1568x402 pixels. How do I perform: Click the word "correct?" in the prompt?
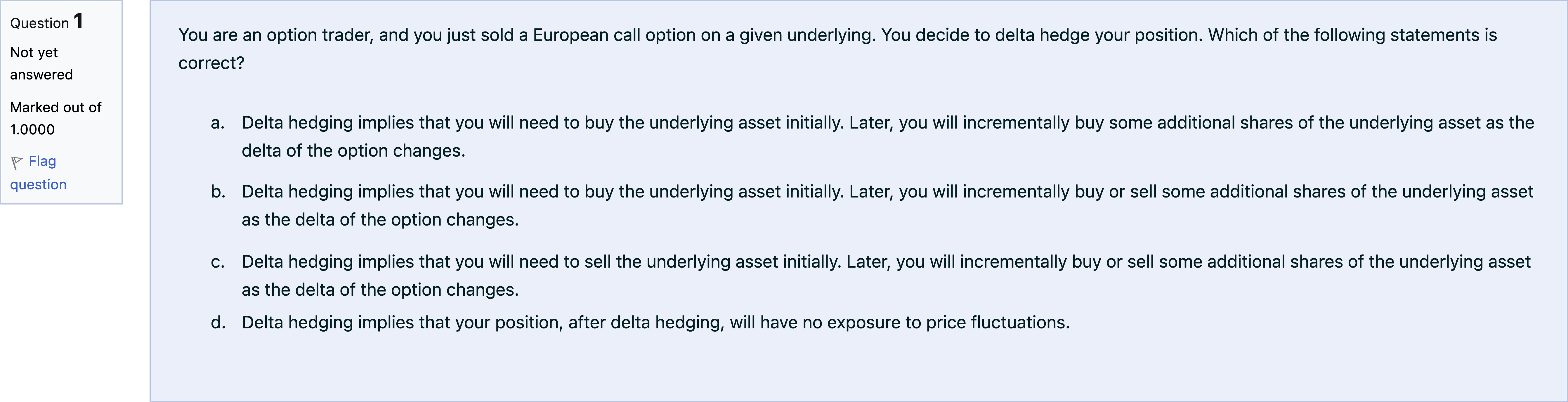point(211,63)
